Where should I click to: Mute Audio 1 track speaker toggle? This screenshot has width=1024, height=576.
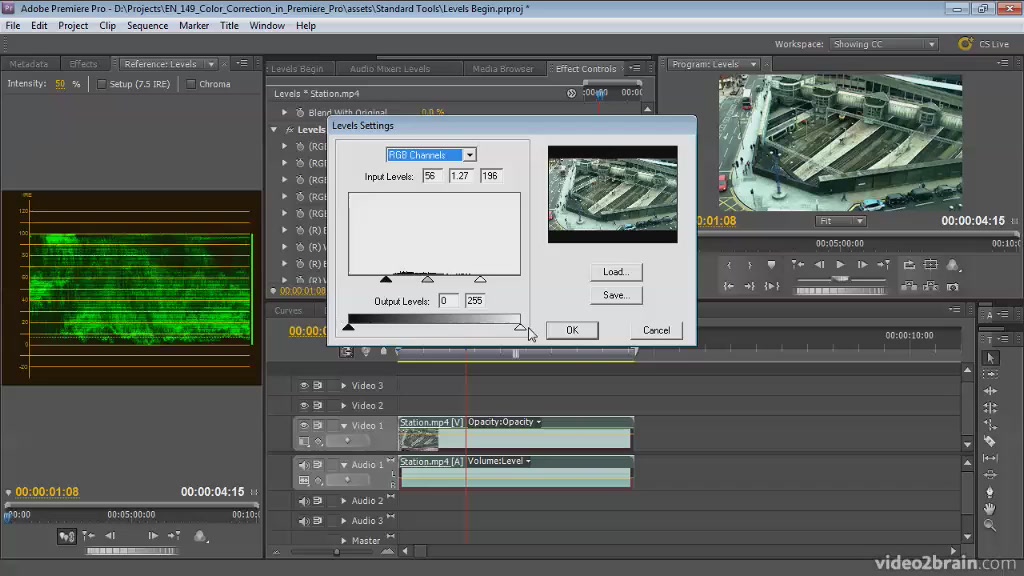tap(304, 465)
